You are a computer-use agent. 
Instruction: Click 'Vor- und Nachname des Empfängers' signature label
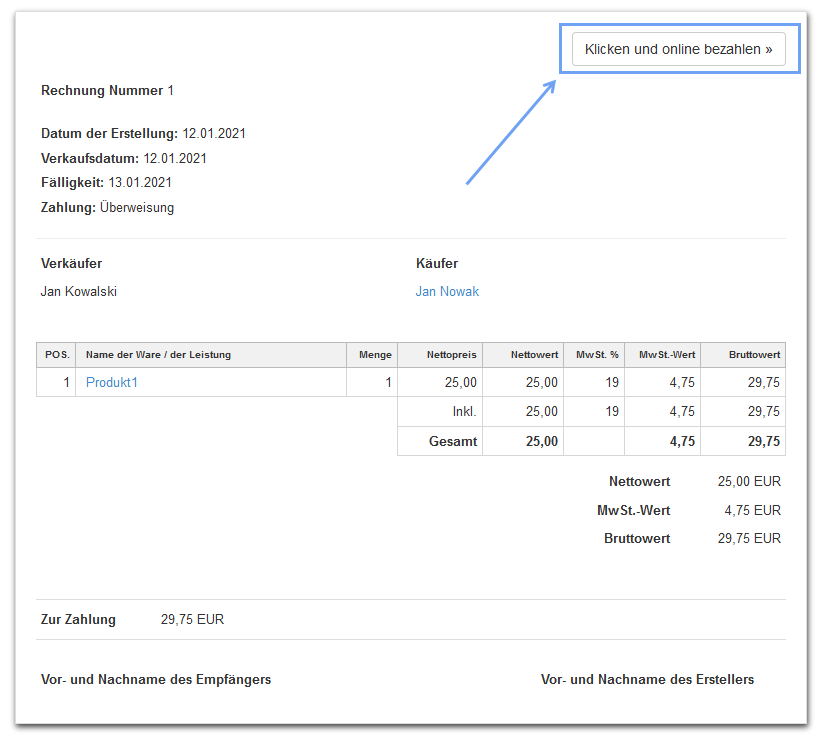(156, 680)
